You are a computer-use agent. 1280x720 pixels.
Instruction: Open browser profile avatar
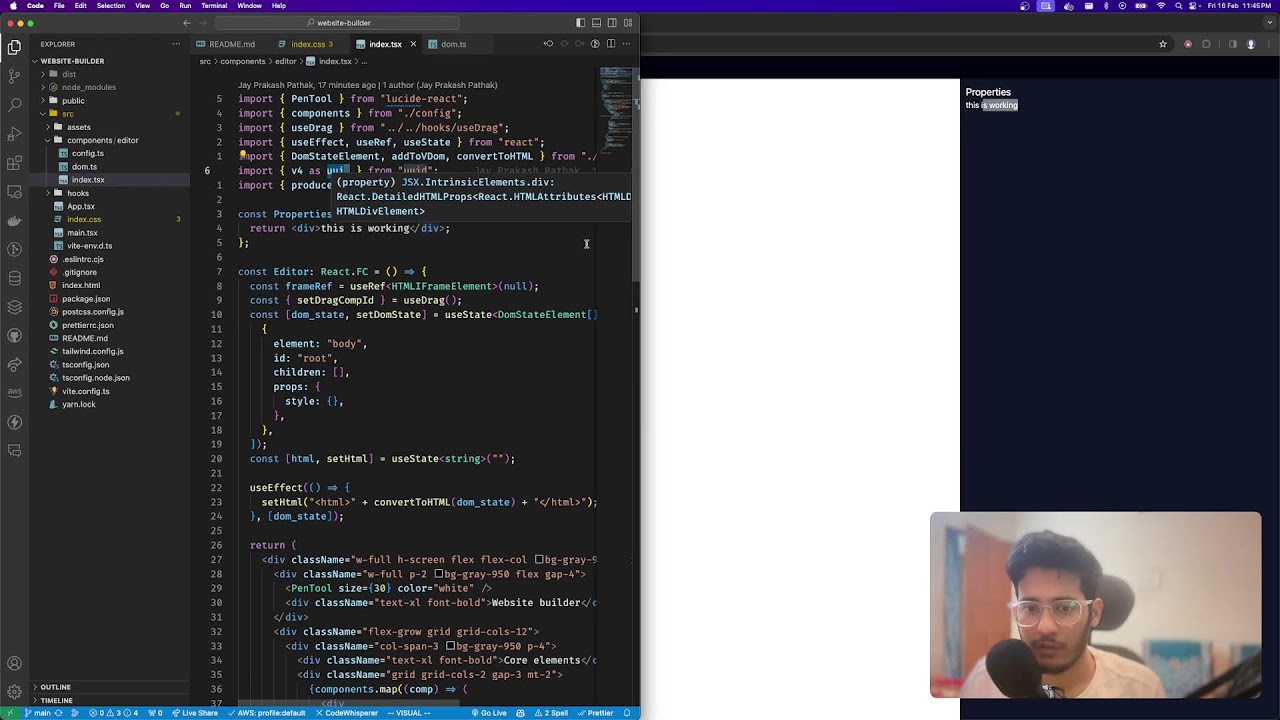coord(1250,44)
